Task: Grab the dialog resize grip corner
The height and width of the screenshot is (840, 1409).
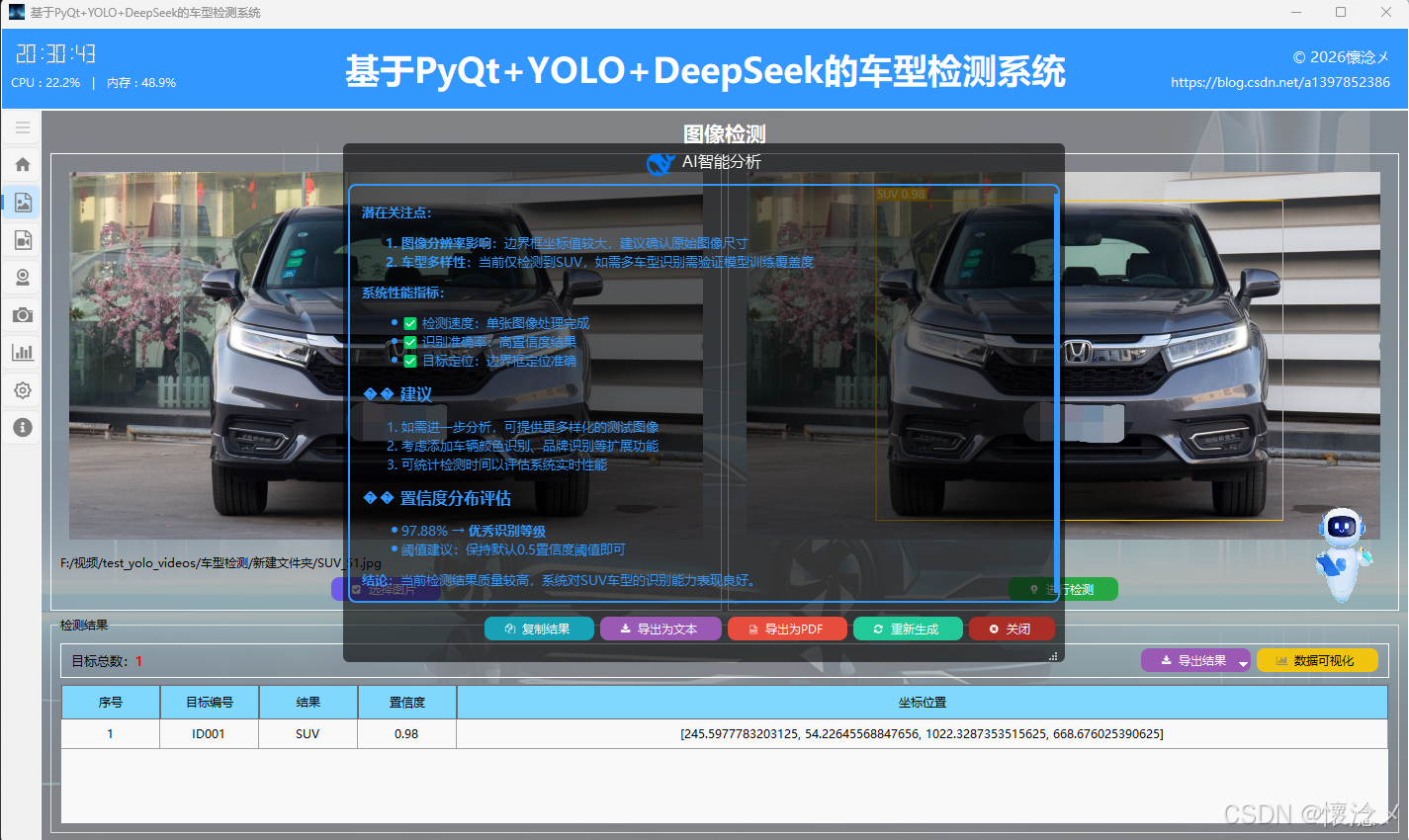Action: (1054, 655)
